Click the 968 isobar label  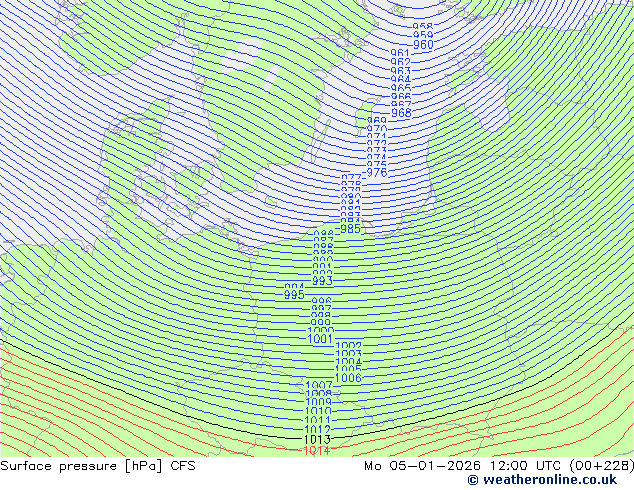[x=401, y=113]
